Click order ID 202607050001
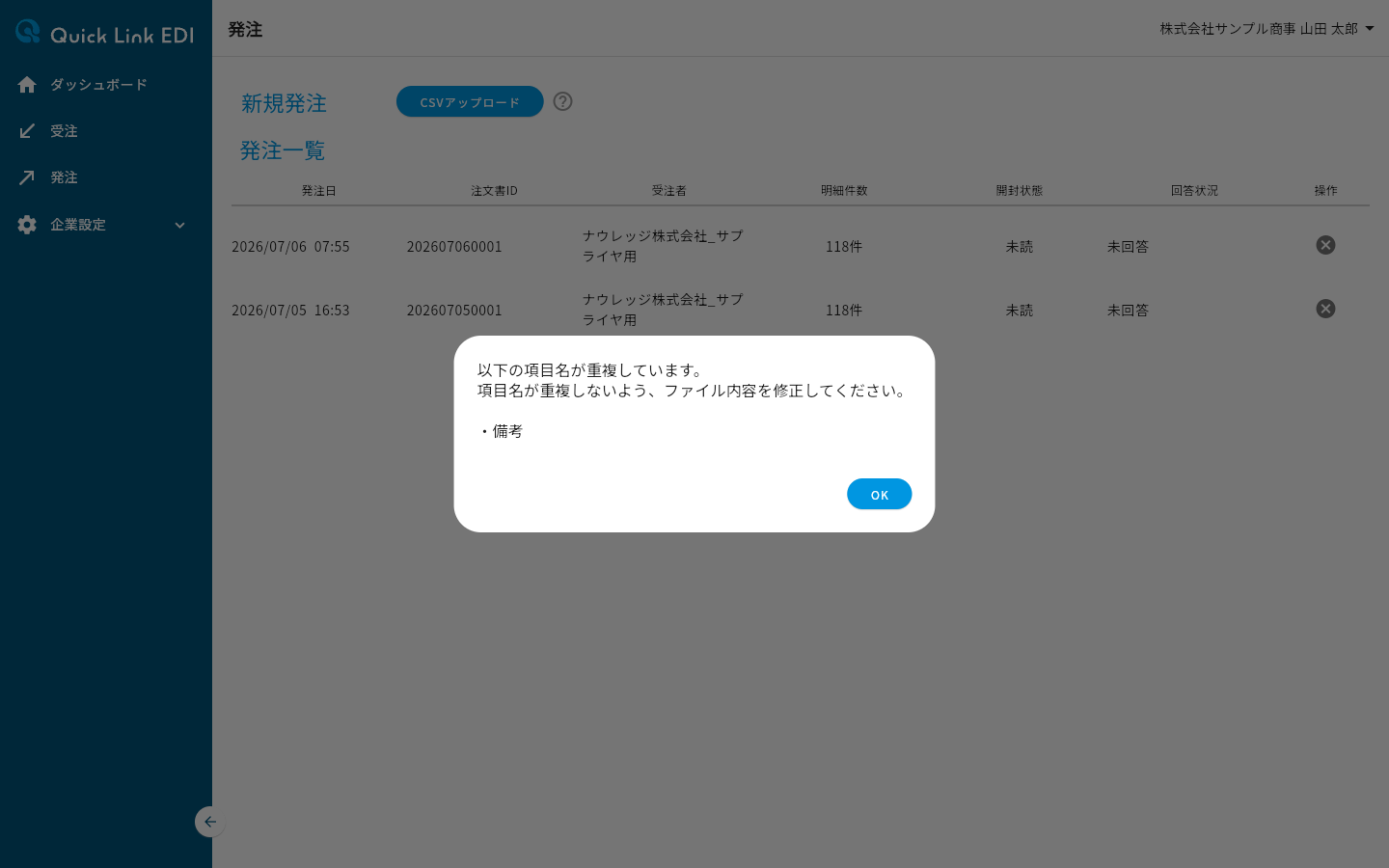1389x868 pixels. coord(454,311)
